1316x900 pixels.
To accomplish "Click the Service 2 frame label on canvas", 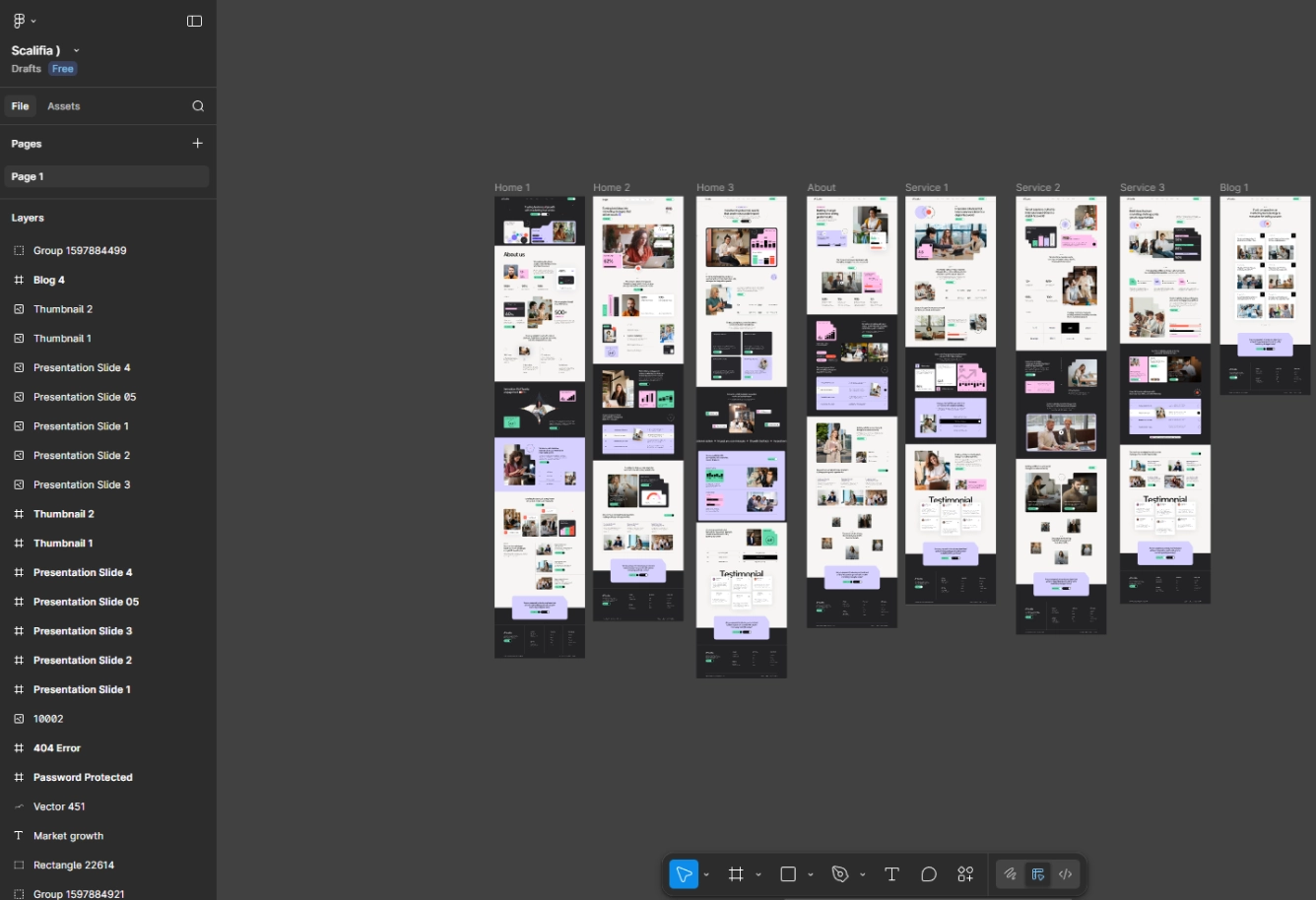I will 1038,187.
